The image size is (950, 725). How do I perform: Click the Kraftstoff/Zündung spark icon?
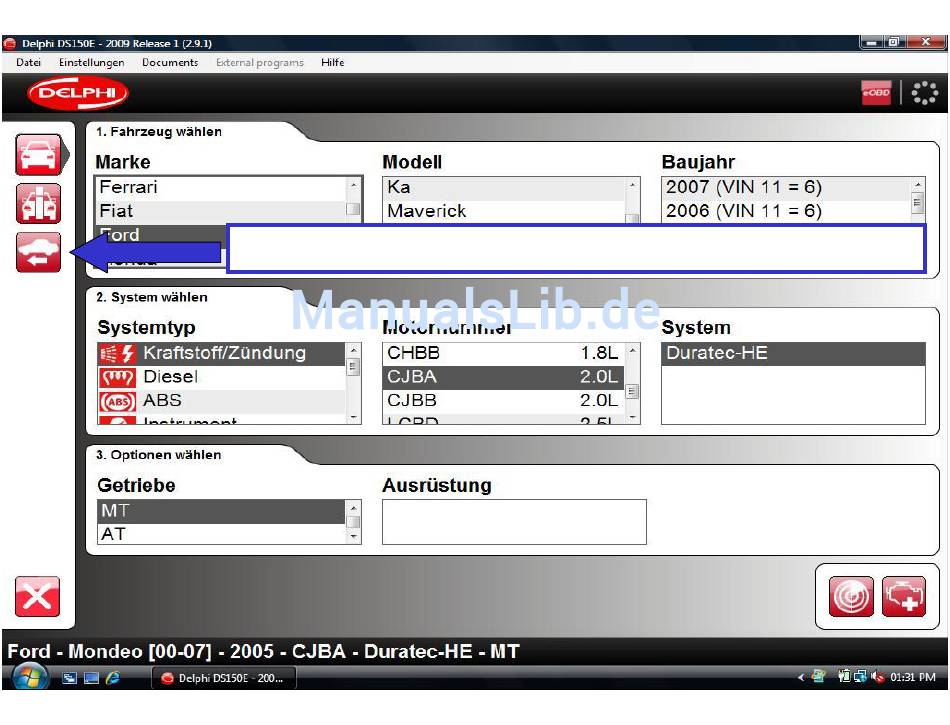[117, 353]
